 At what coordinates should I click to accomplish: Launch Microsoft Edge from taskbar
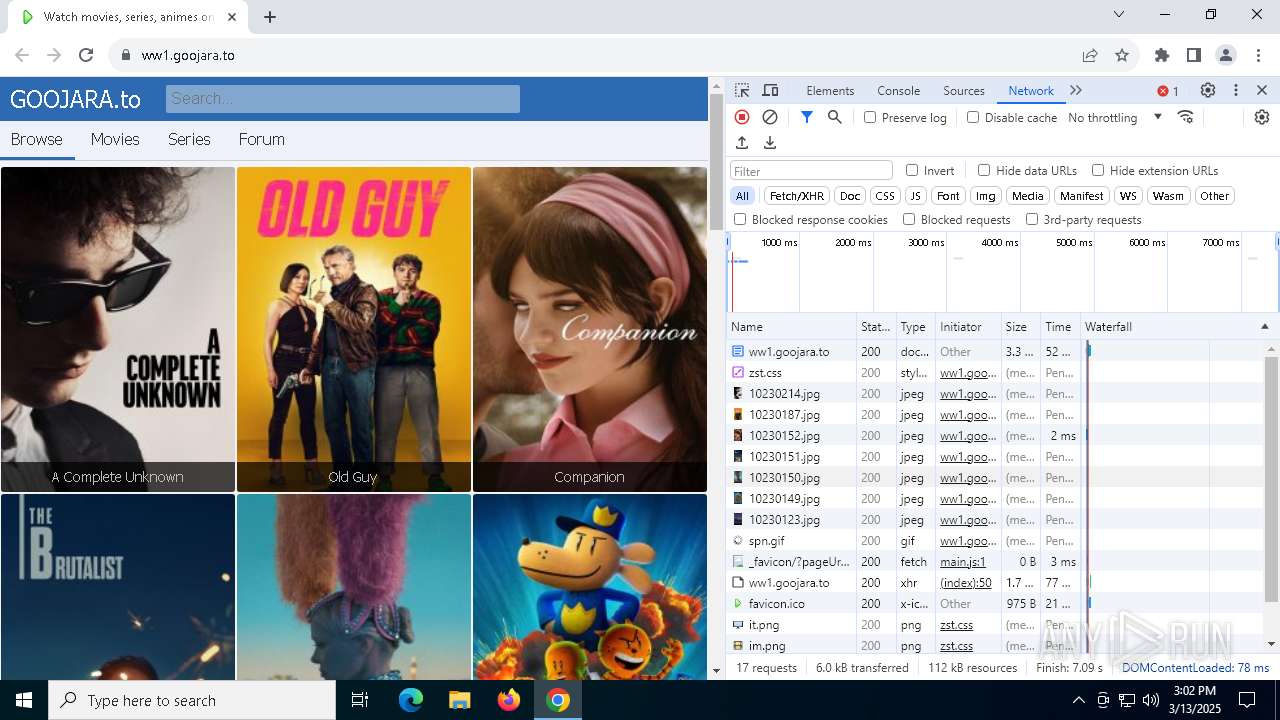[411, 700]
